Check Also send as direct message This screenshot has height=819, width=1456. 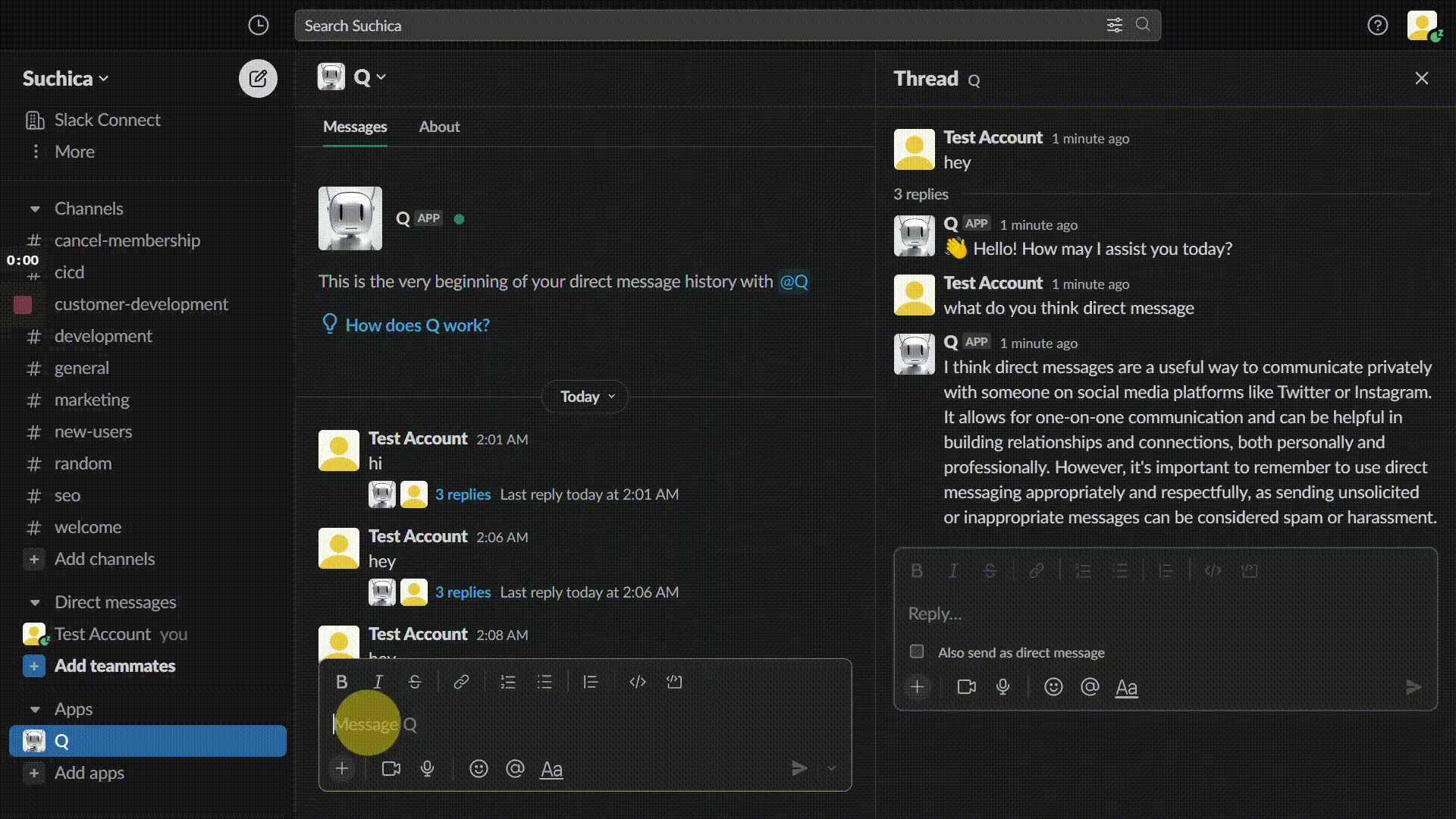coord(917,651)
